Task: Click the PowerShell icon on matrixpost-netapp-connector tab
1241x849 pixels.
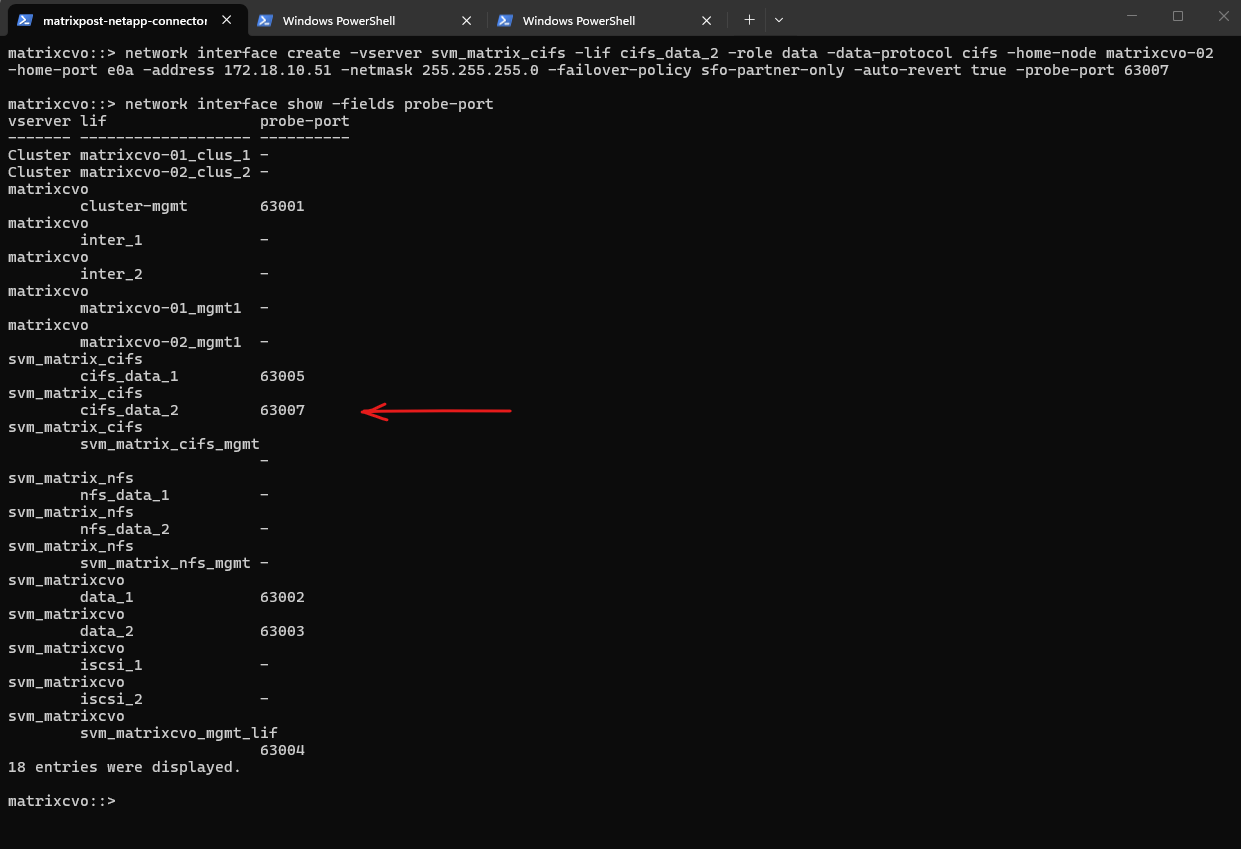Action: point(25,20)
